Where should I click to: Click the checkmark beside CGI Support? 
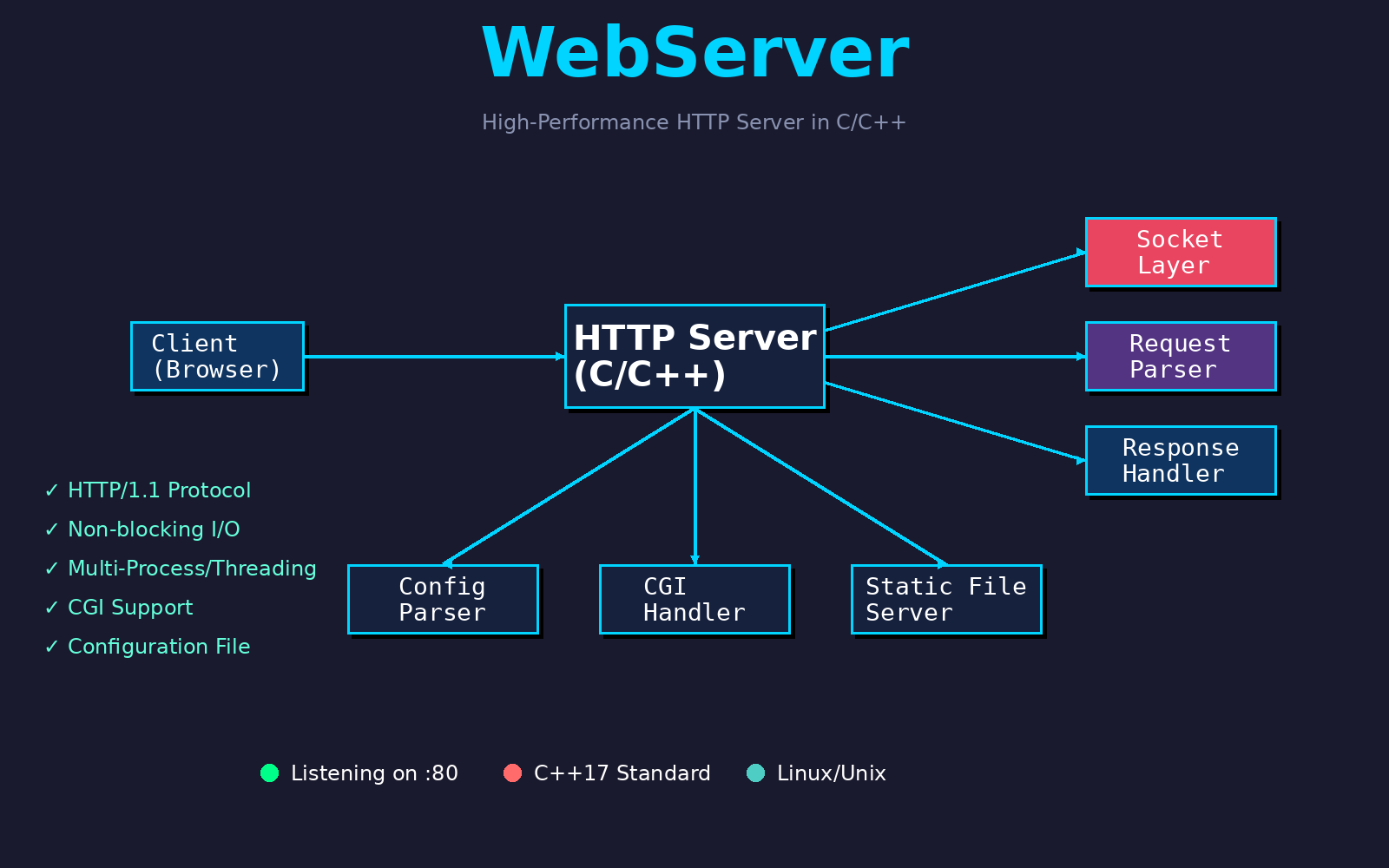51,608
